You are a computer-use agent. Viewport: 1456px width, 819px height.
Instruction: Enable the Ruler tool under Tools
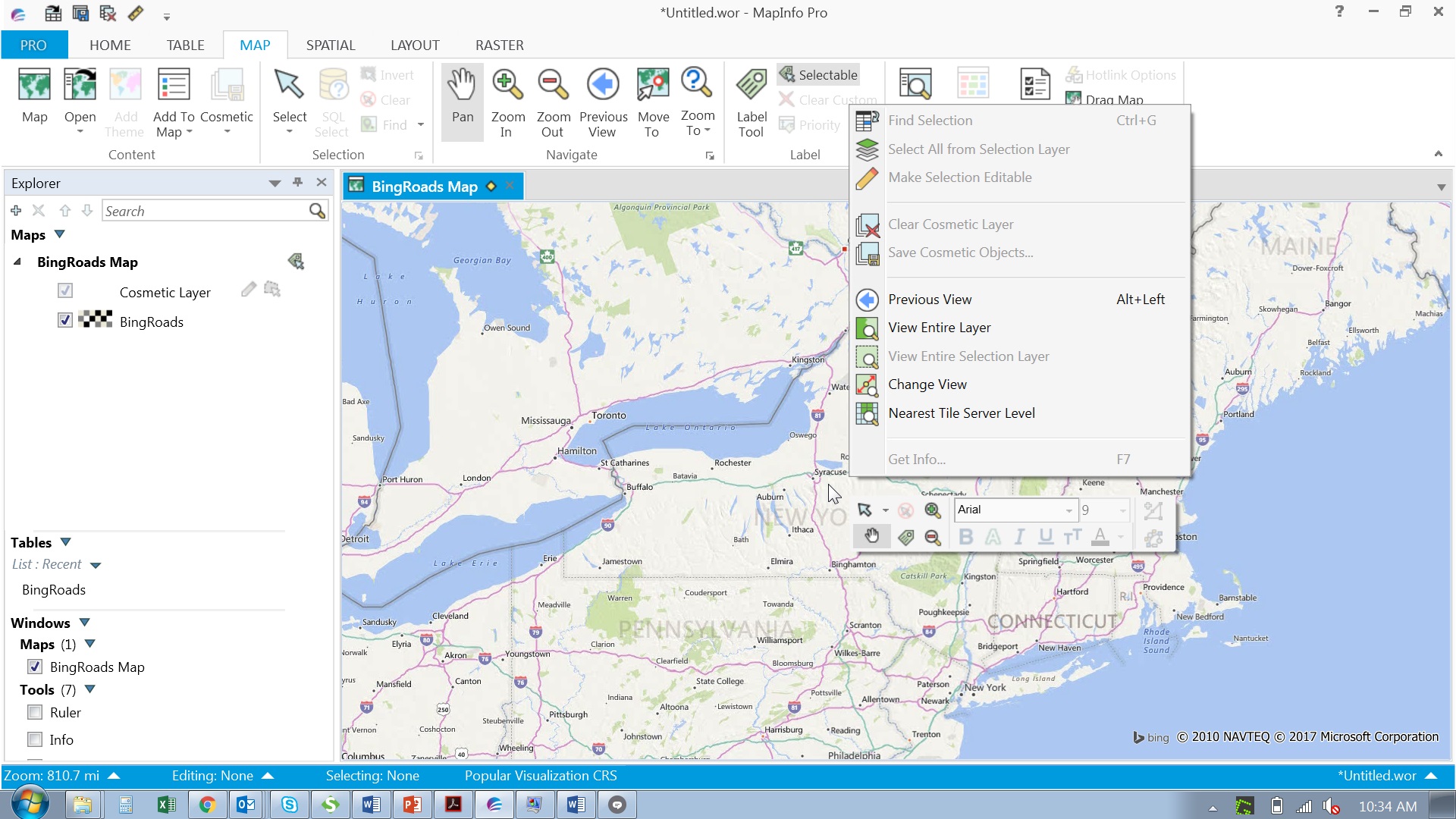point(35,712)
